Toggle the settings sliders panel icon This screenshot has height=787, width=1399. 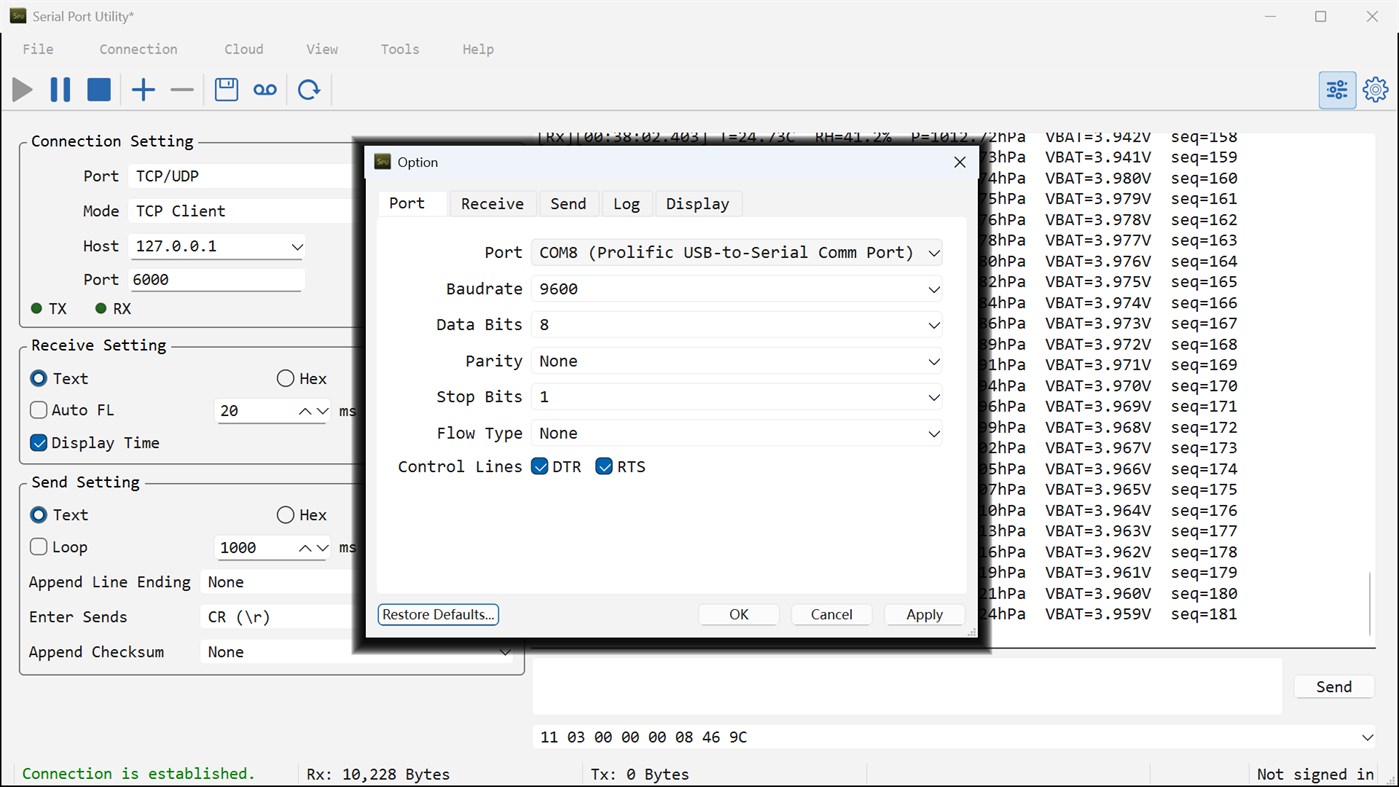[x=1337, y=90]
